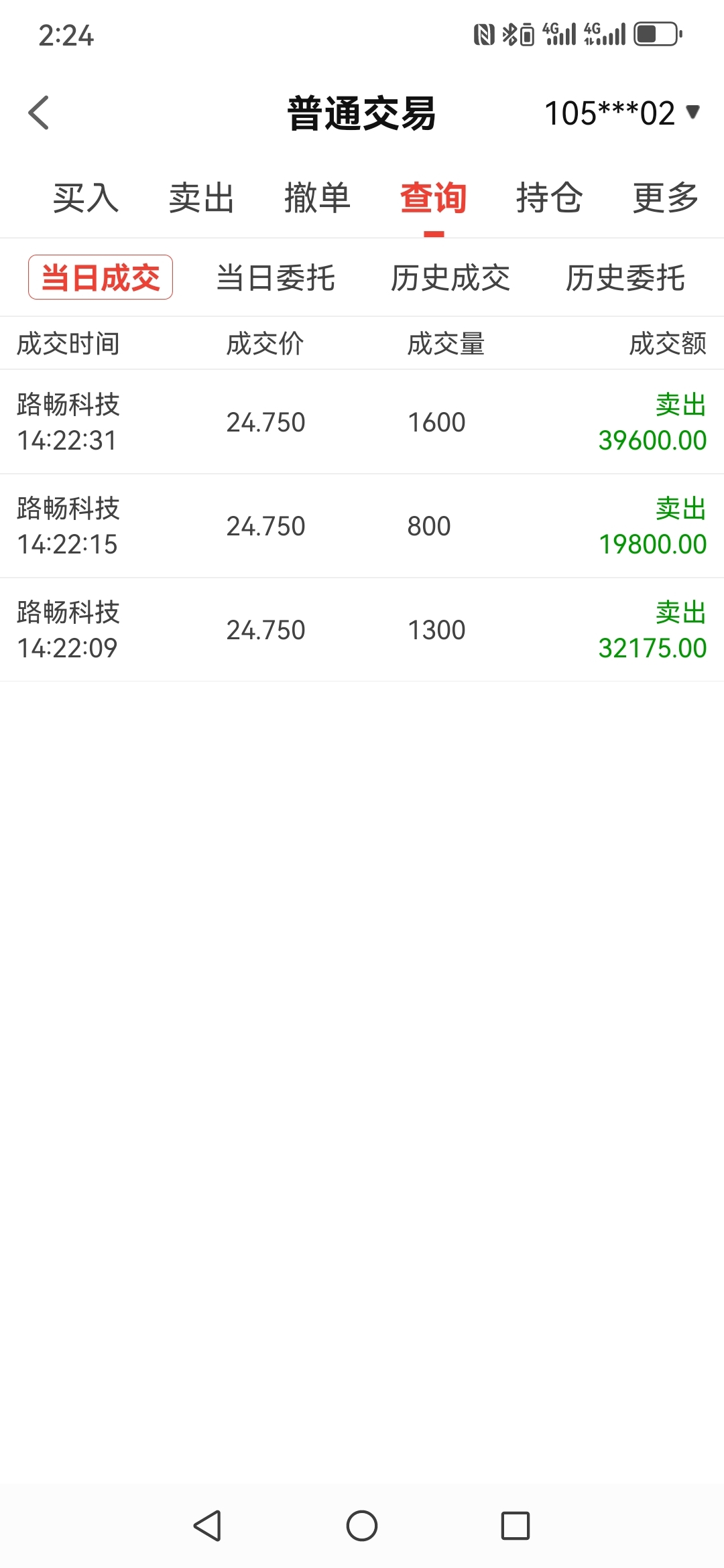This screenshot has height=1568, width=724.
Task: Select the 查询 tab
Action: tap(434, 198)
